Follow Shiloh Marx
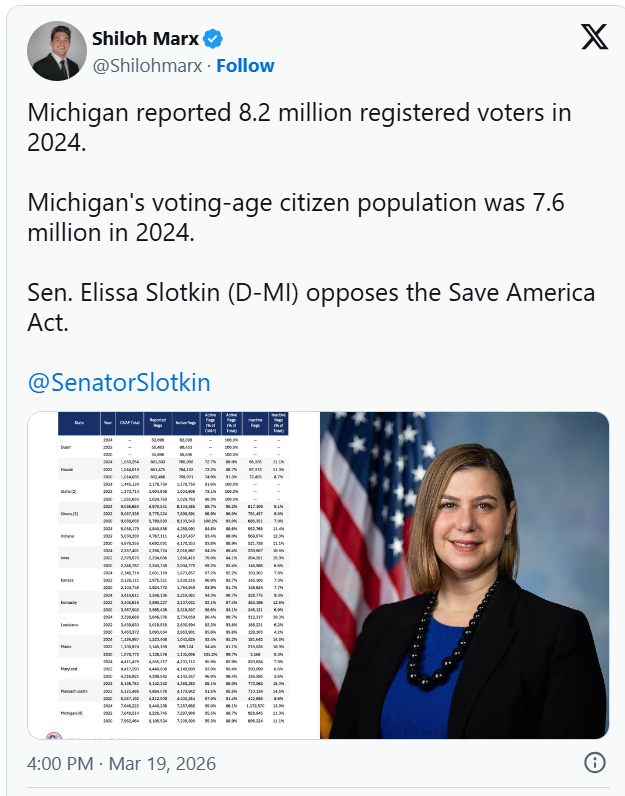The image size is (625, 796). (245, 66)
